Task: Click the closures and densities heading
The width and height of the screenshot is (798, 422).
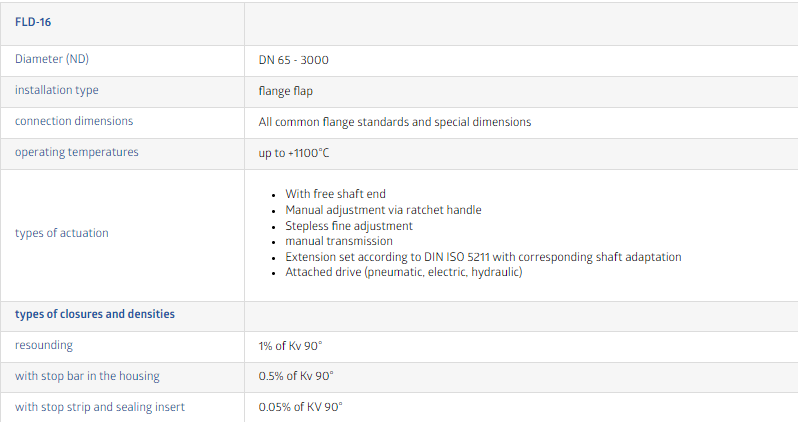Action: (x=95, y=314)
